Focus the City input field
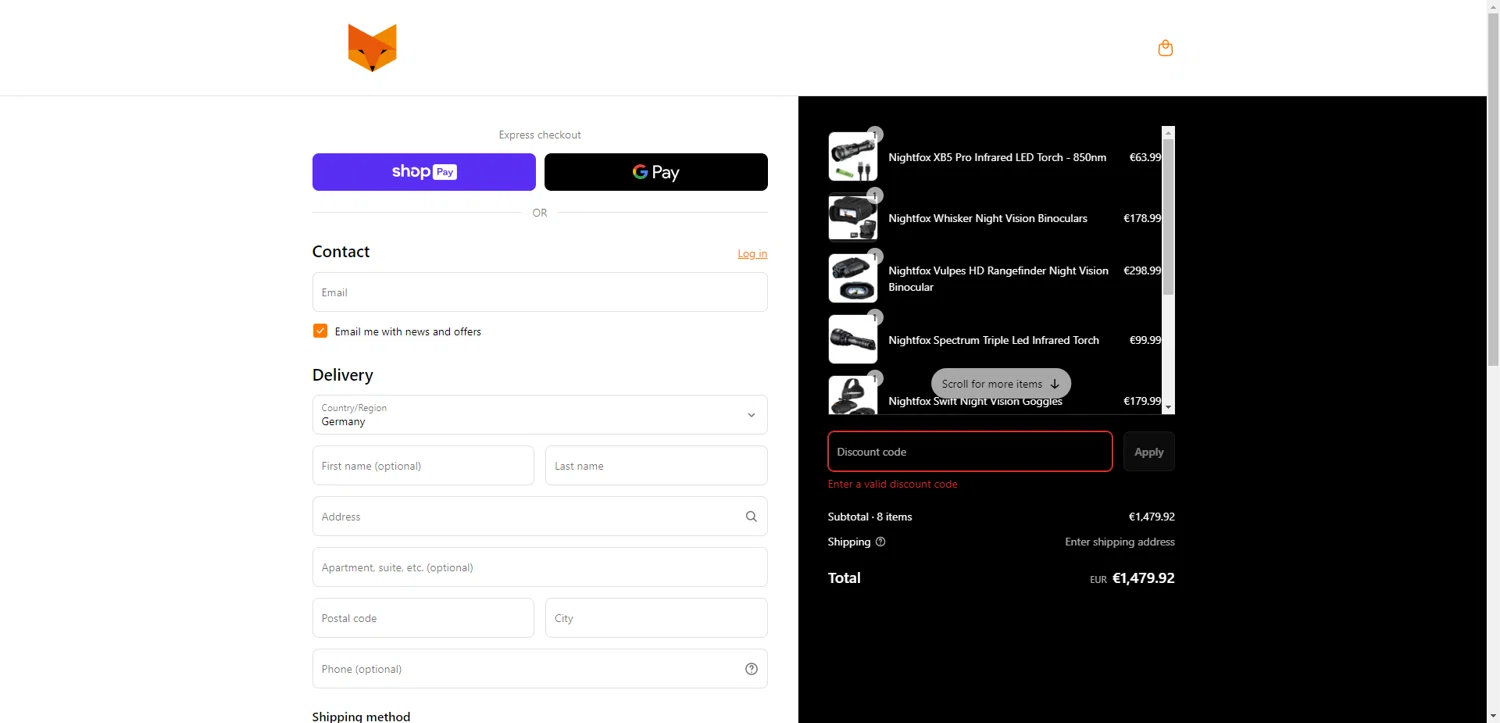 click(656, 618)
